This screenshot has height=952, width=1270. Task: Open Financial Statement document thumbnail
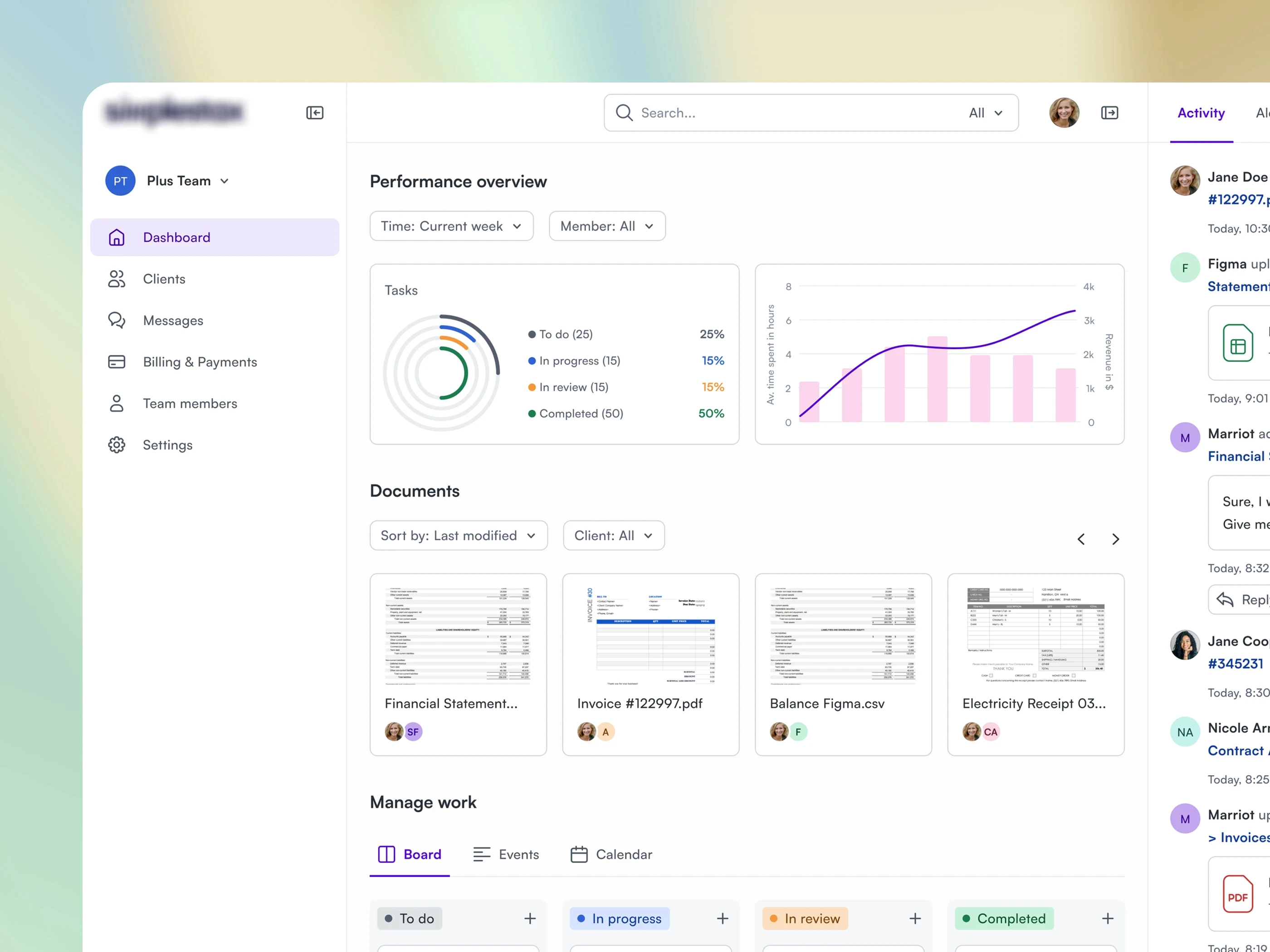pos(458,636)
